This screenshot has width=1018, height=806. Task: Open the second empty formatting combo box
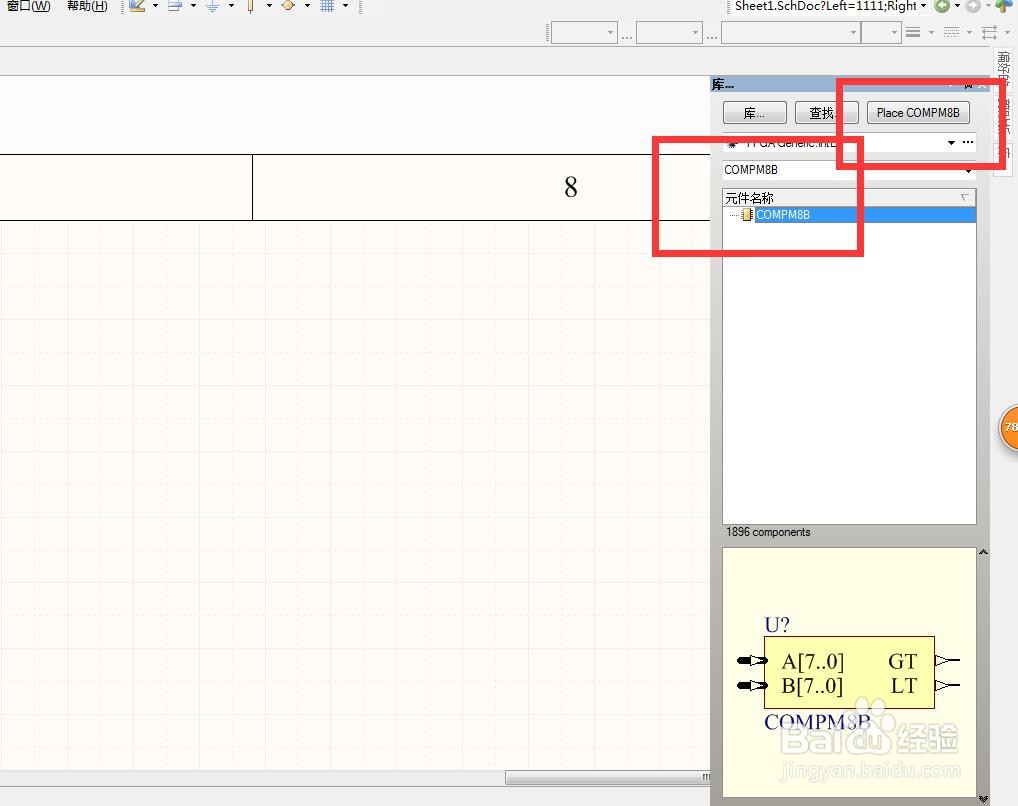[x=669, y=32]
